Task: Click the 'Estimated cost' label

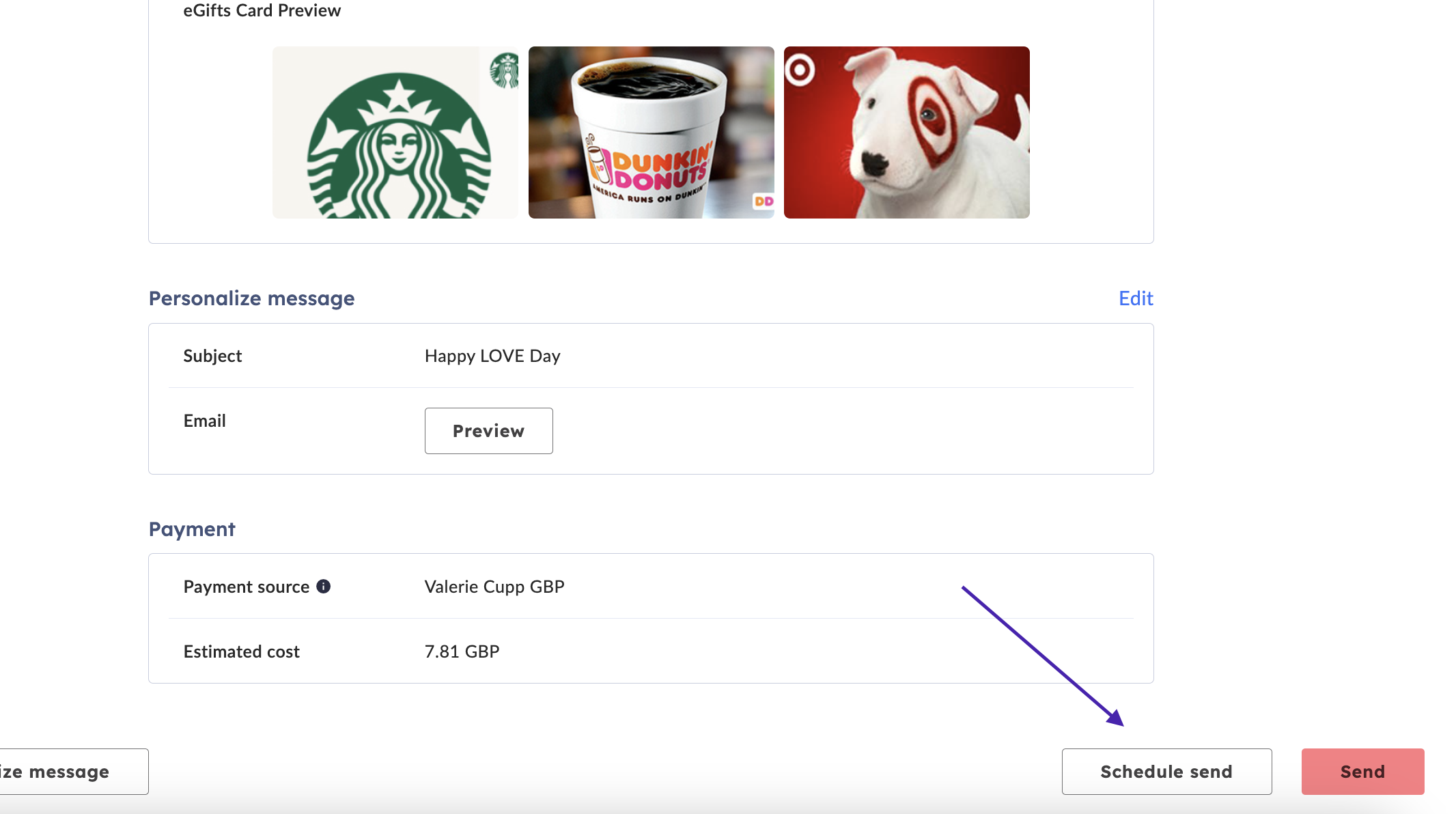Action: pyautogui.click(x=242, y=651)
